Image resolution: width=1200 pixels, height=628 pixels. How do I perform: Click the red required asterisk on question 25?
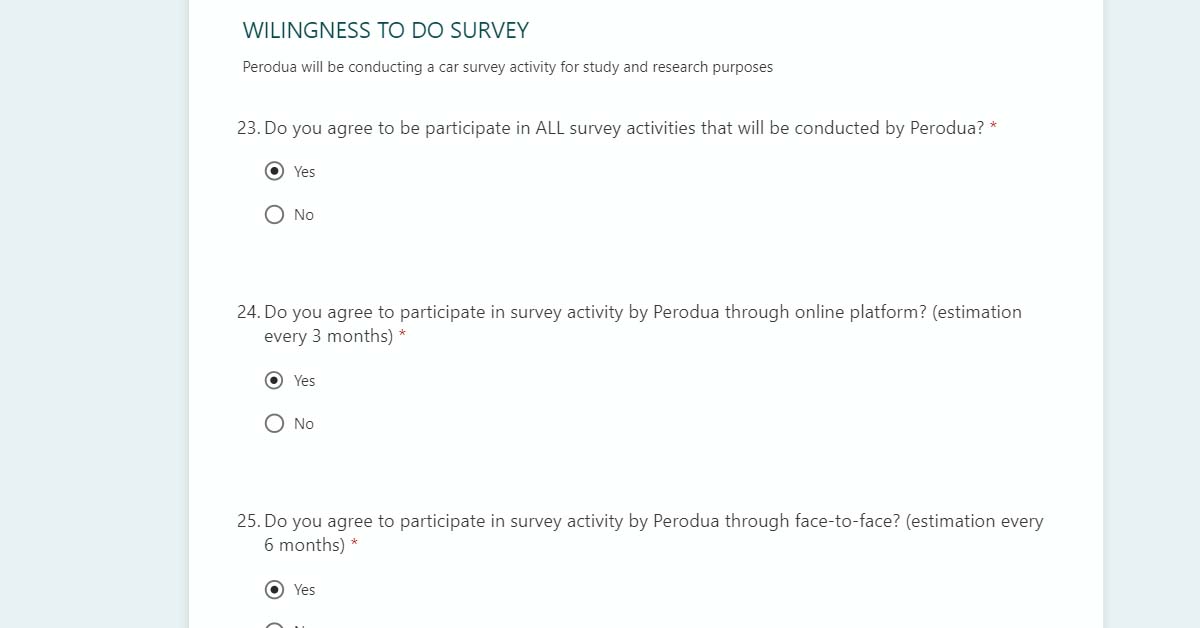pyautogui.click(x=354, y=545)
